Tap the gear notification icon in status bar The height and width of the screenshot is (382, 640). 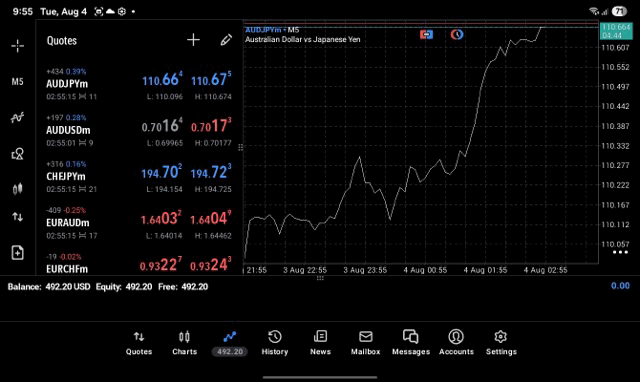pos(122,11)
